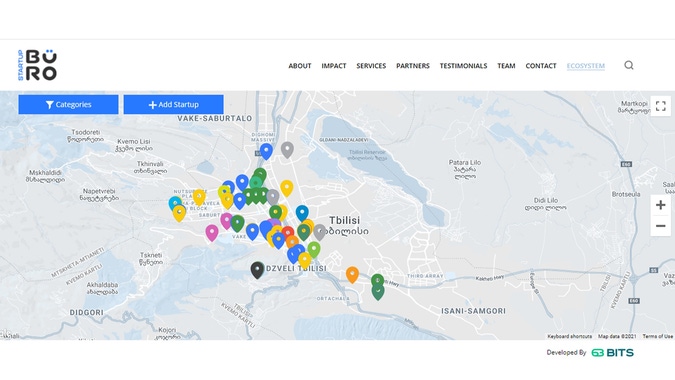
Task: Open the Startup Büro logo
Action: click(37, 65)
